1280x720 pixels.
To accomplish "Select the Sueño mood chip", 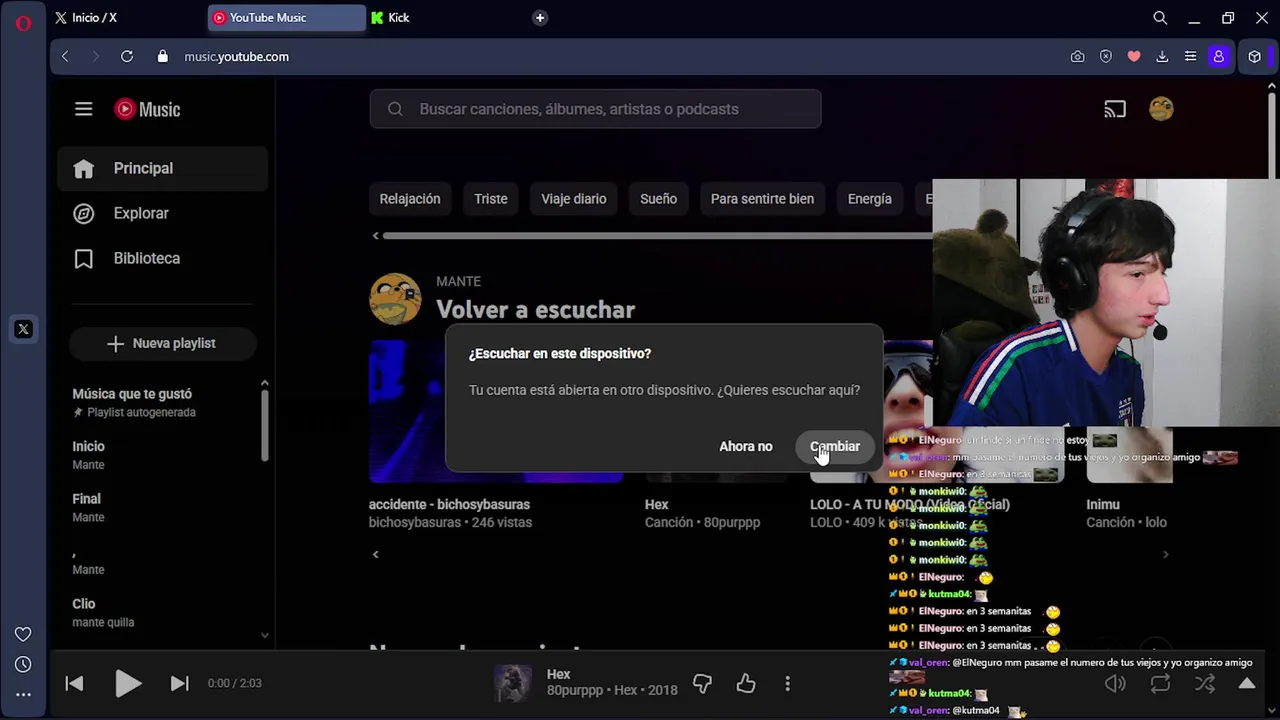I will [x=659, y=199].
